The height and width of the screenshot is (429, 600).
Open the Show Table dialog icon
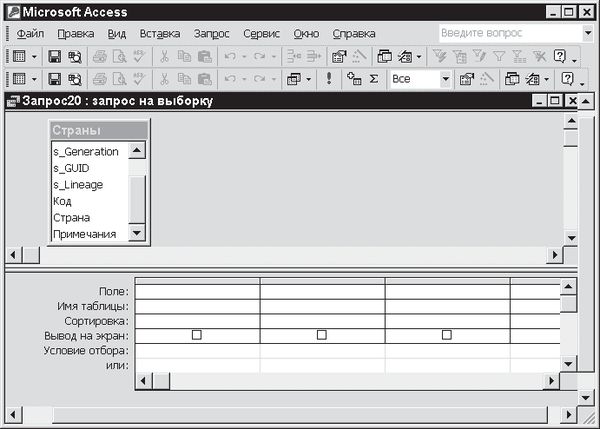point(353,78)
